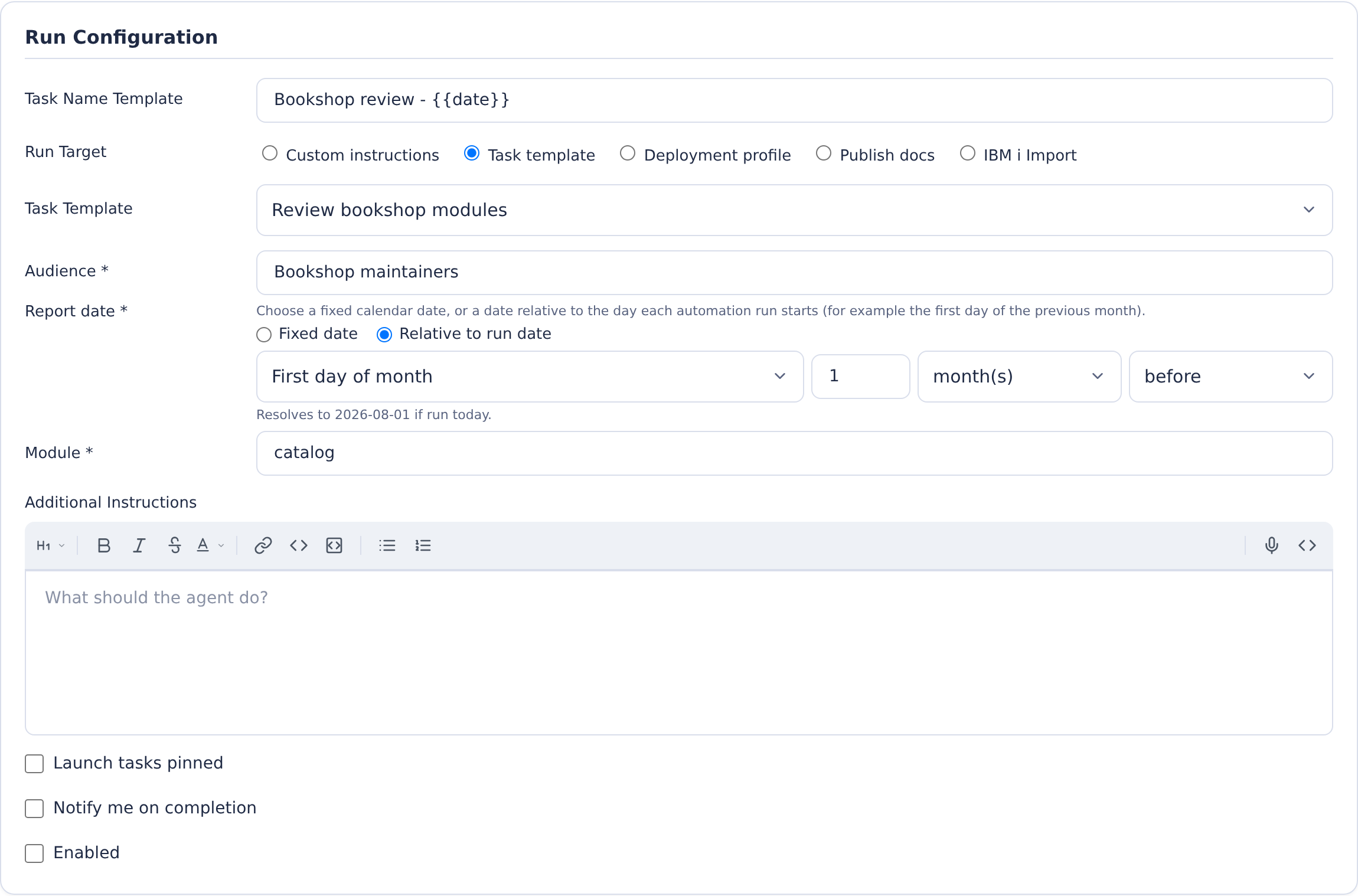Select Relative to run date option

(x=384, y=335)
